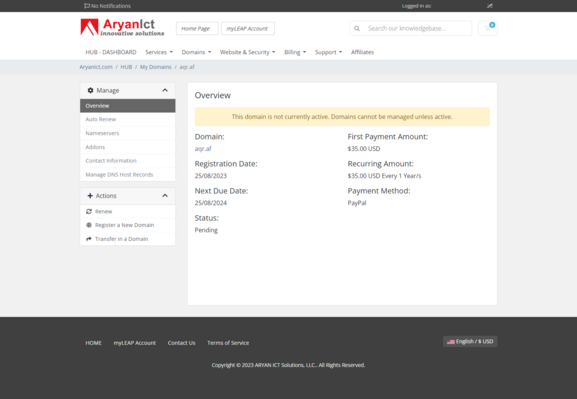Click Terms of Service footer link
577x399 pixels.
tap(228, 343)
